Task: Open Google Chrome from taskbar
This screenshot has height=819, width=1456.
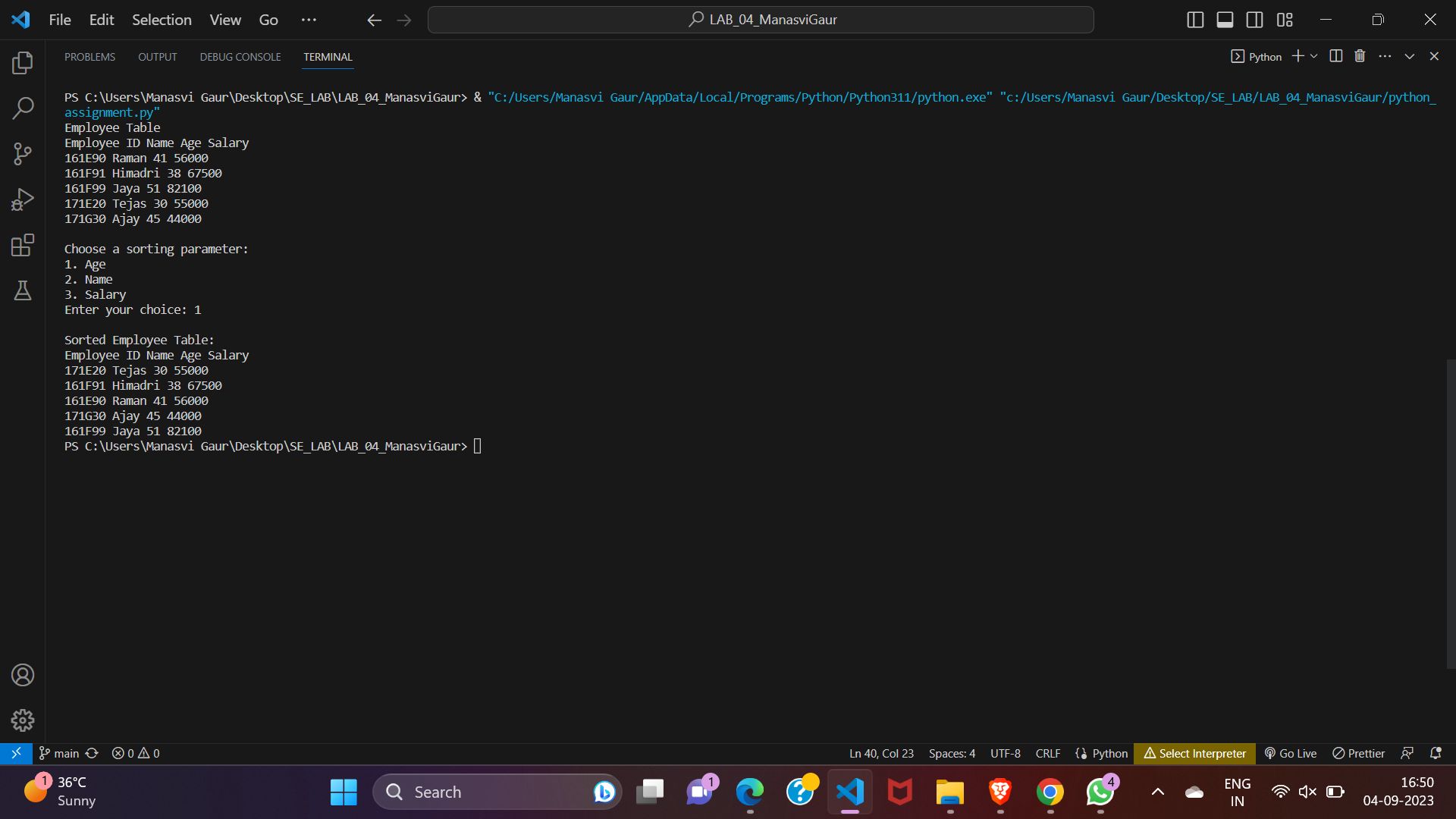Action: coord(1050,792)
